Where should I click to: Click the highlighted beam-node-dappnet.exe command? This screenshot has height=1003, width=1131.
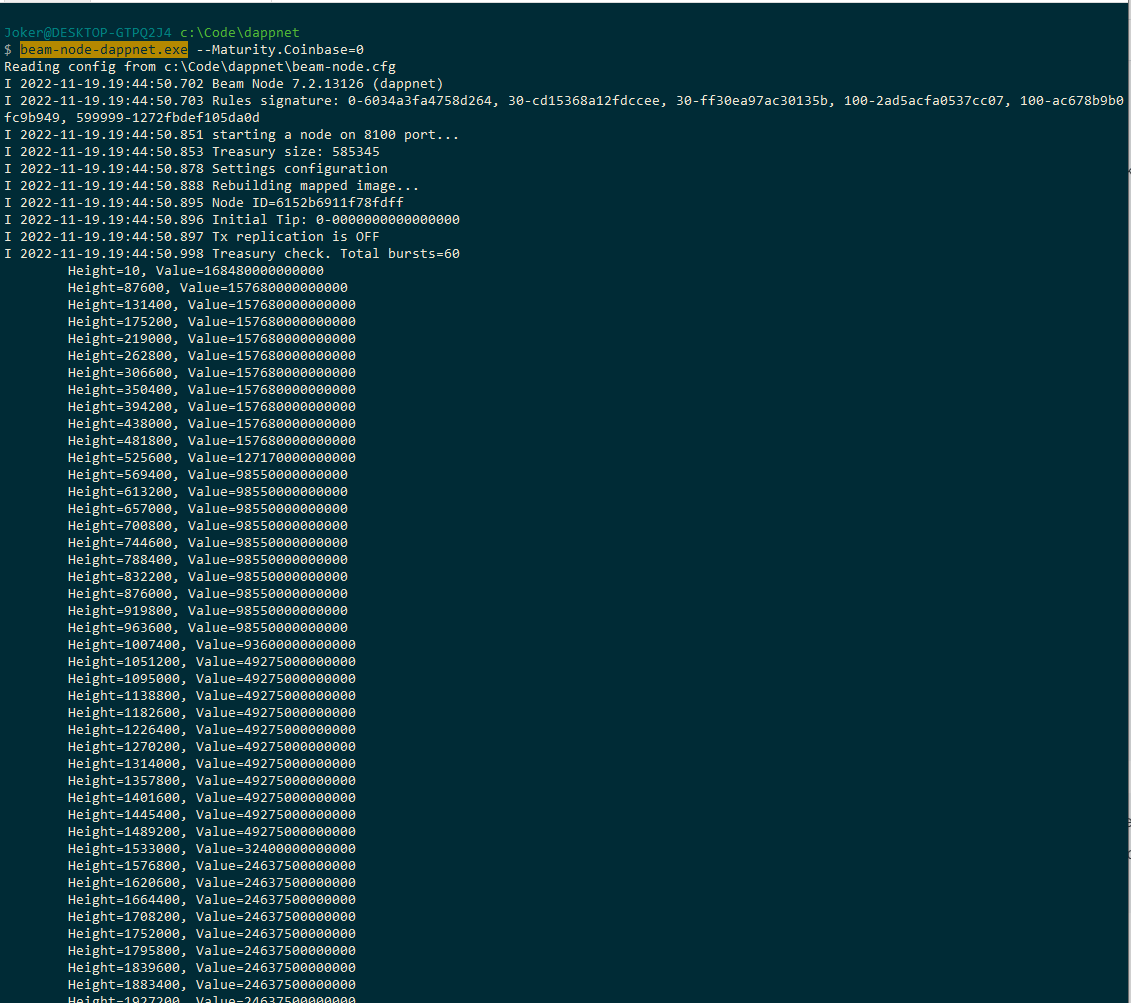(x=103, y=49)
